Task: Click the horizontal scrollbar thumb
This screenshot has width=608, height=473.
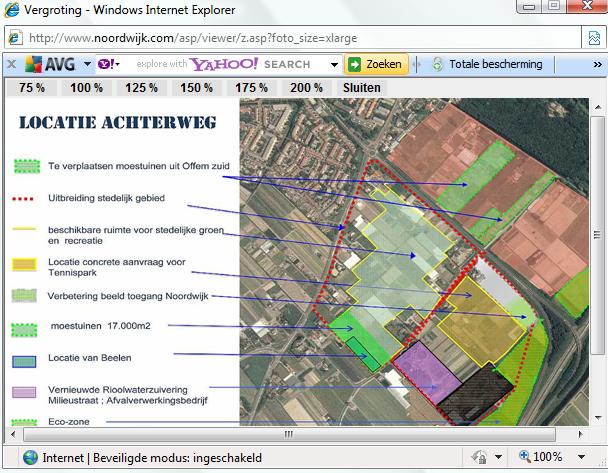Action: [290, 435]
